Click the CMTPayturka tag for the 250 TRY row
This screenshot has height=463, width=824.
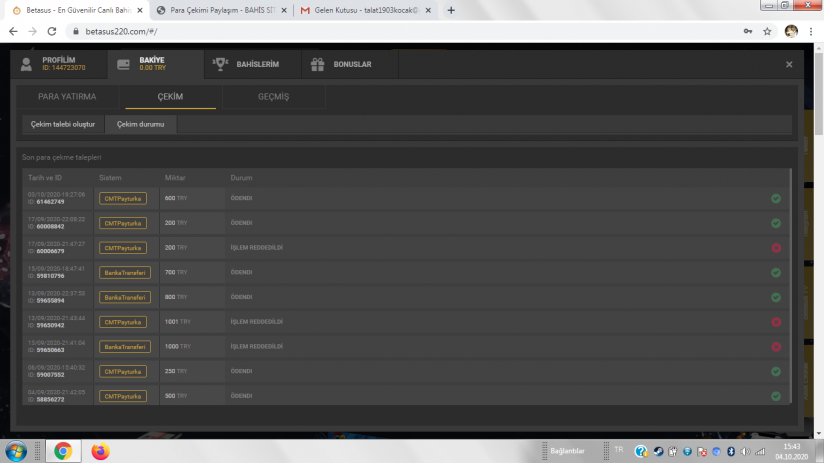pos(123,372)
